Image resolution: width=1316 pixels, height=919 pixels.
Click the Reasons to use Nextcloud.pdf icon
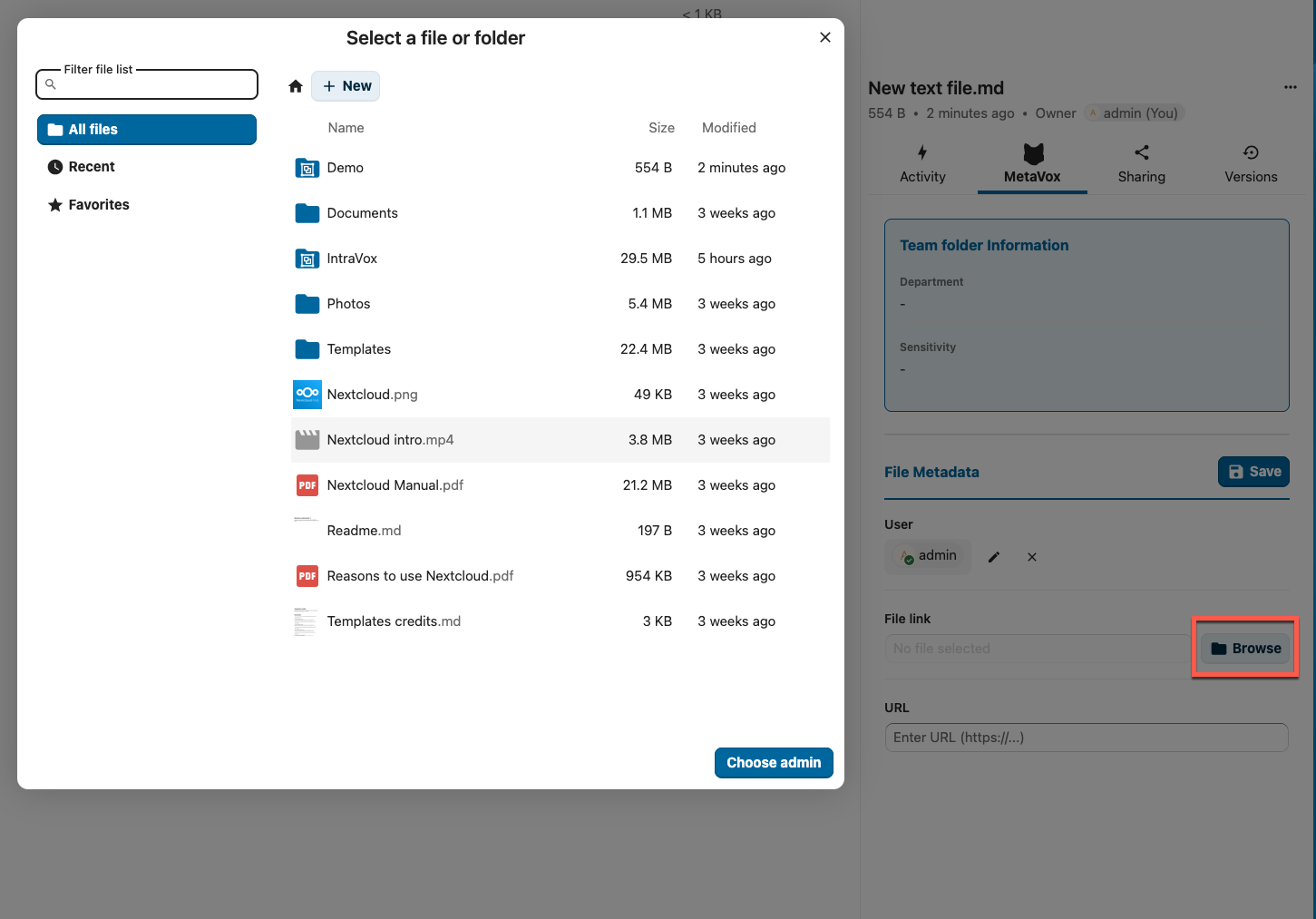[x=307, y=576]
